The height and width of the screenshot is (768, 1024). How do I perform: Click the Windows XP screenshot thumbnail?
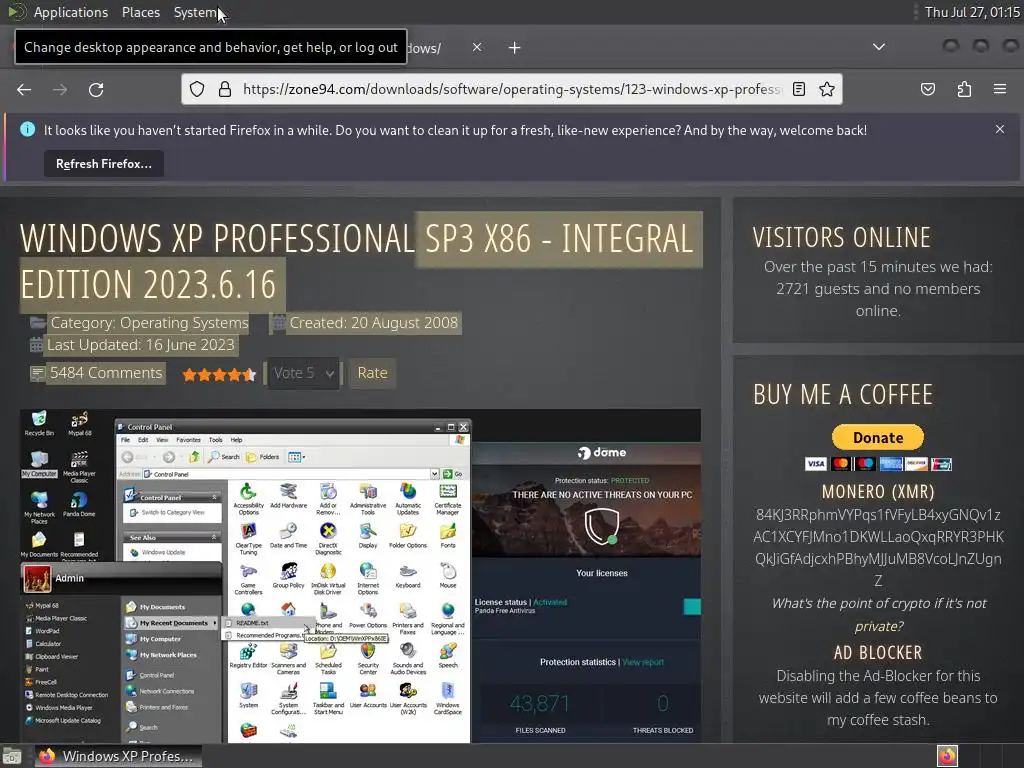pos(360,576)
